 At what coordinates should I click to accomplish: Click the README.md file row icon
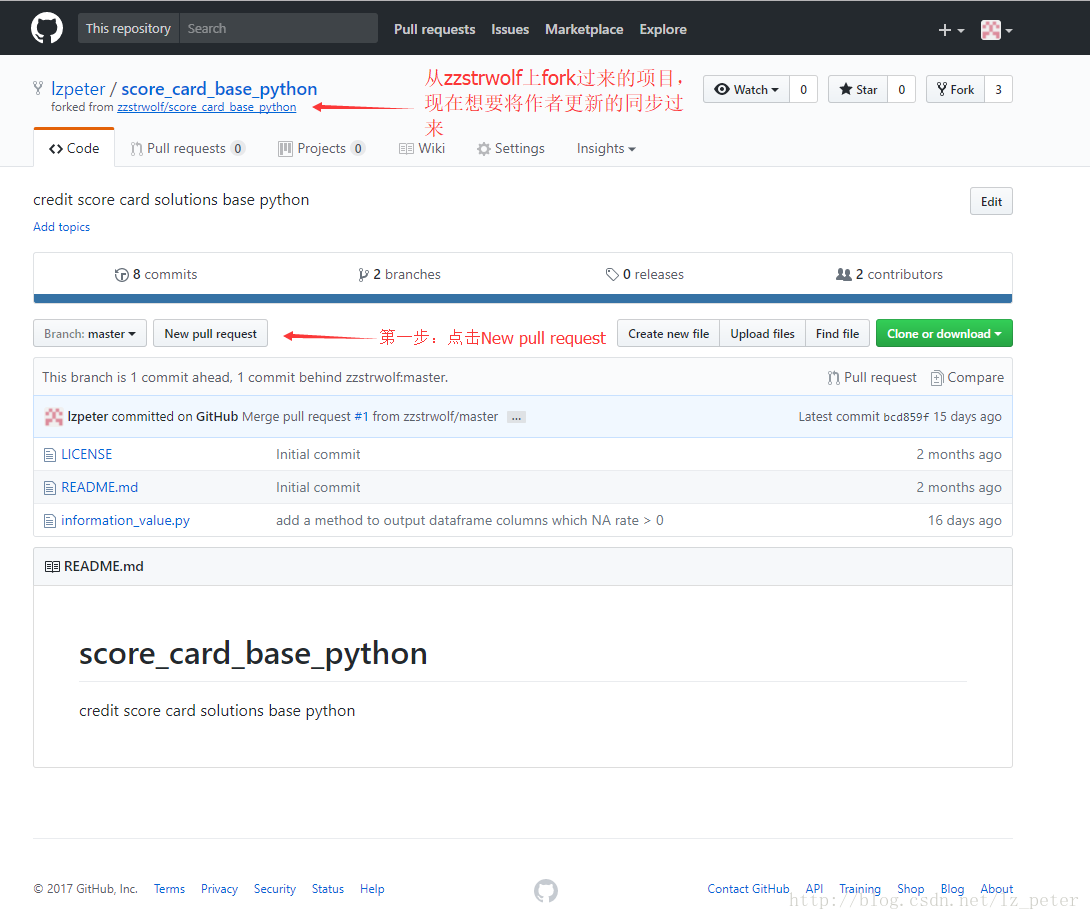(x=49, y=487)
